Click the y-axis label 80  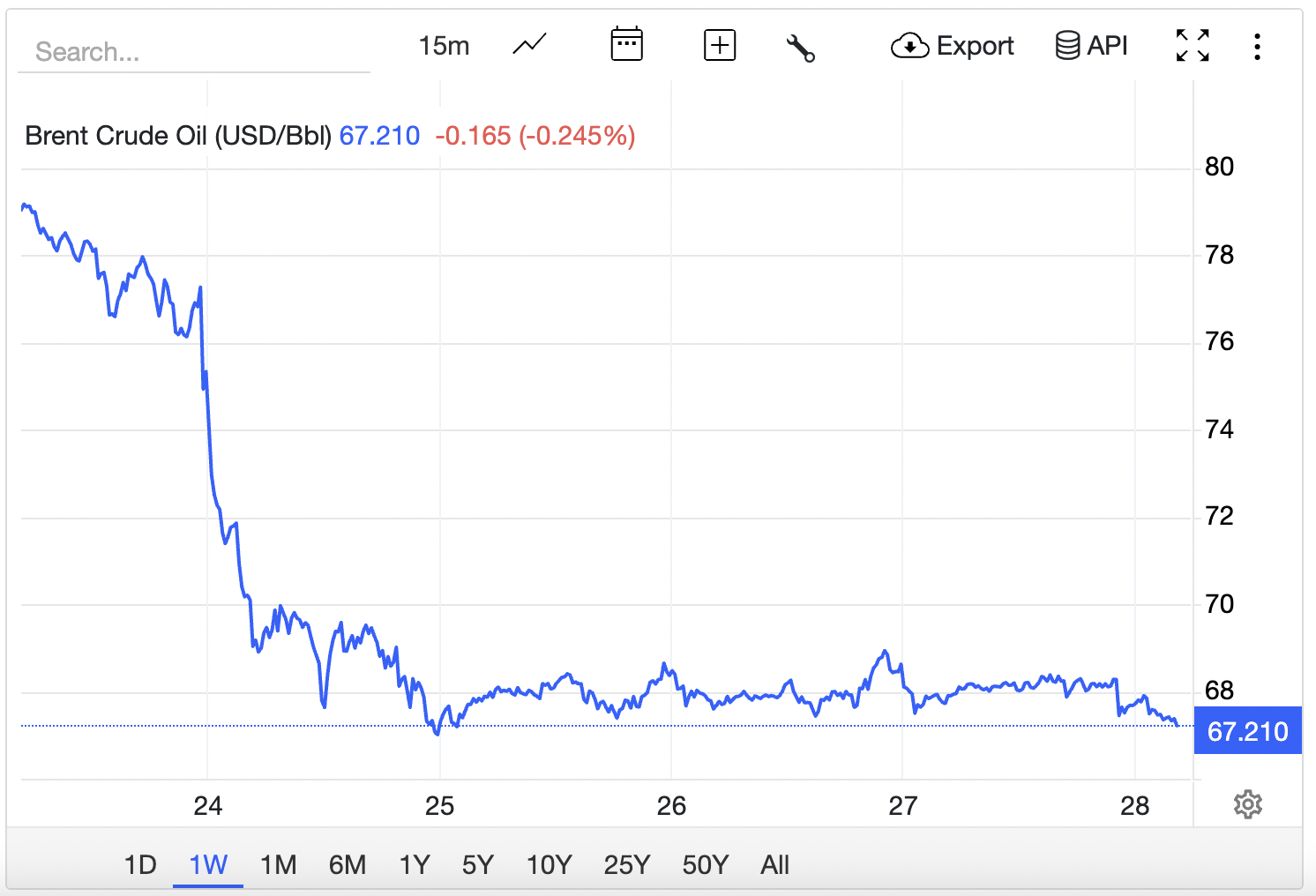pos(1220,167)
